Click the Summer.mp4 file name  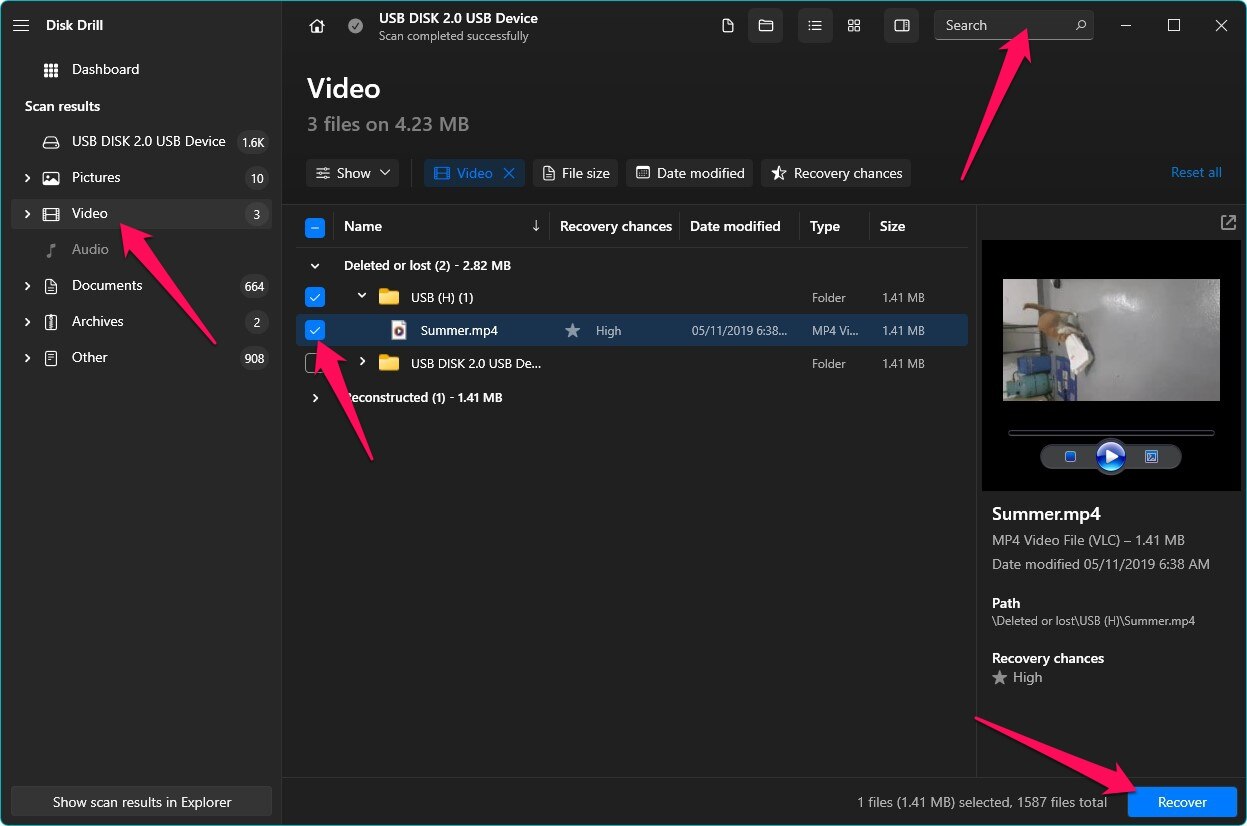459,331
